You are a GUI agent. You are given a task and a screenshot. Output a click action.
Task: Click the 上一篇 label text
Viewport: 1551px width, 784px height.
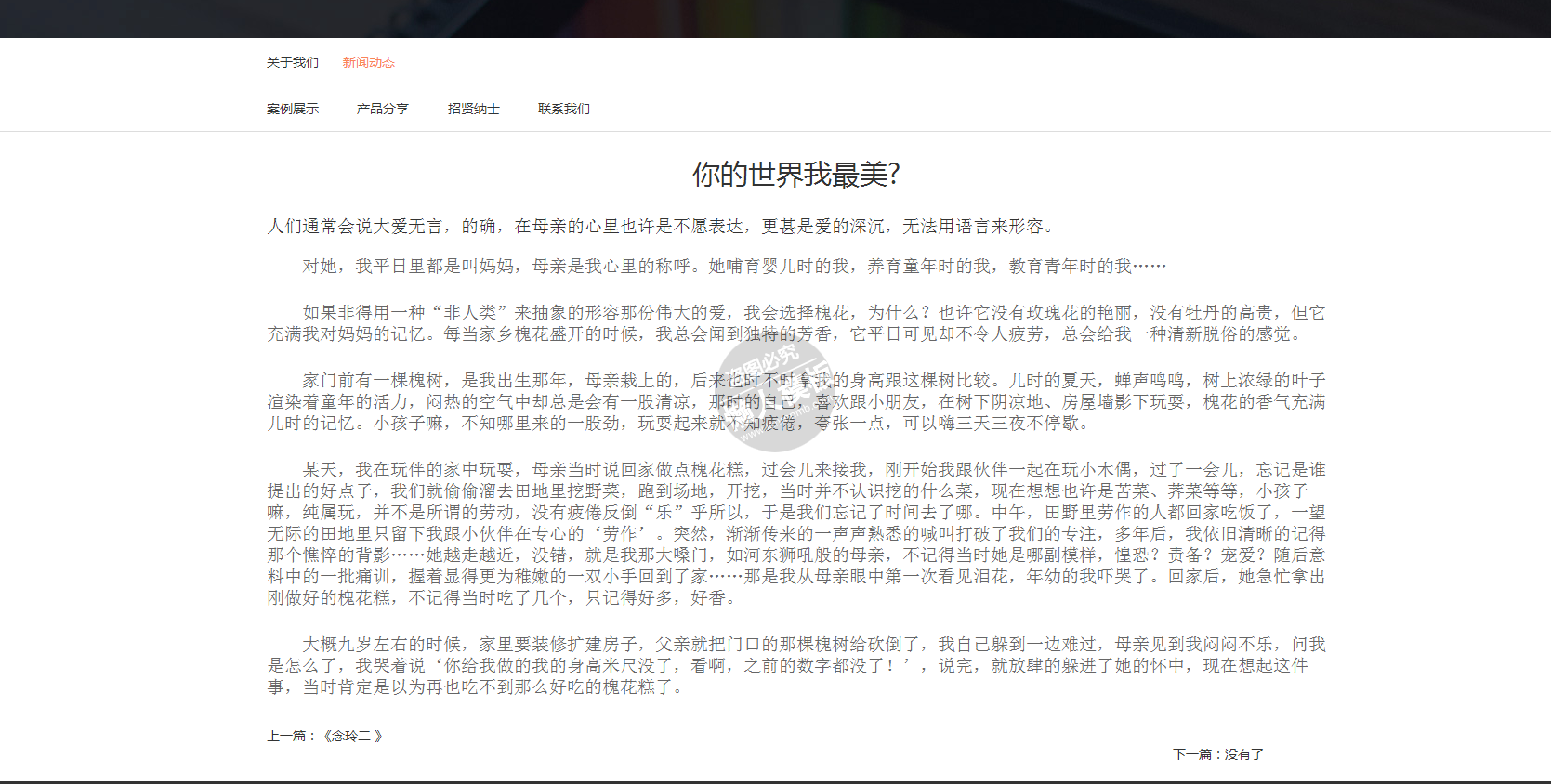point(285,736)
